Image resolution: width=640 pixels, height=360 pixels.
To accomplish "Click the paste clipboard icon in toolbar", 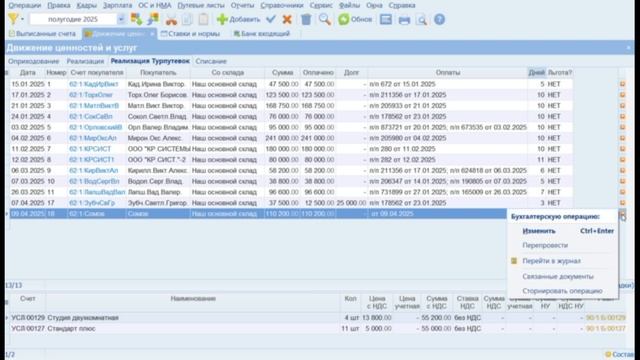I will pos(203,19).
